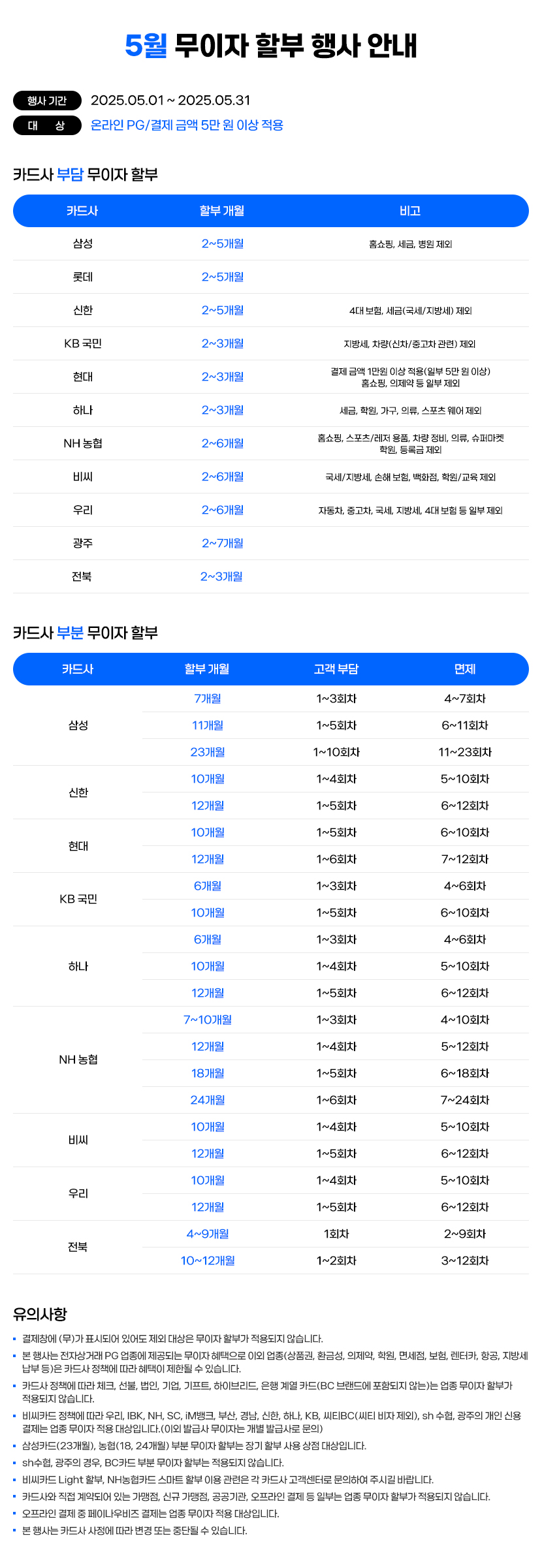
Task: Click the 5월 무이자 할부 행사 안내 title
Action: coord(271,46)
